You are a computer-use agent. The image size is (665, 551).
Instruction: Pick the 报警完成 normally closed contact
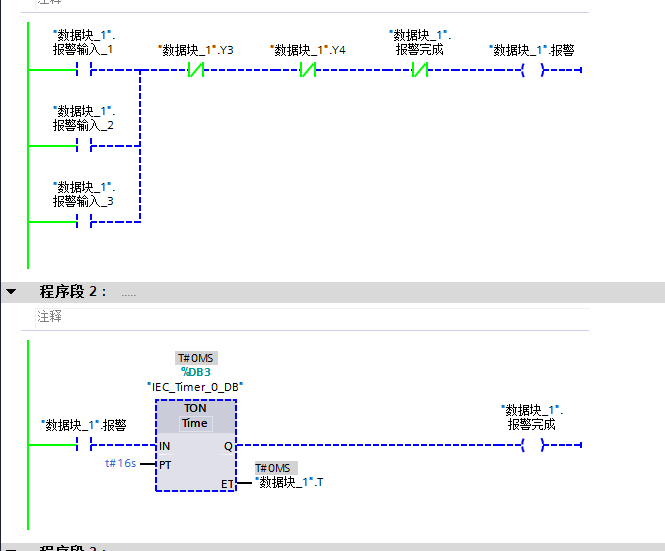[420, 70]
